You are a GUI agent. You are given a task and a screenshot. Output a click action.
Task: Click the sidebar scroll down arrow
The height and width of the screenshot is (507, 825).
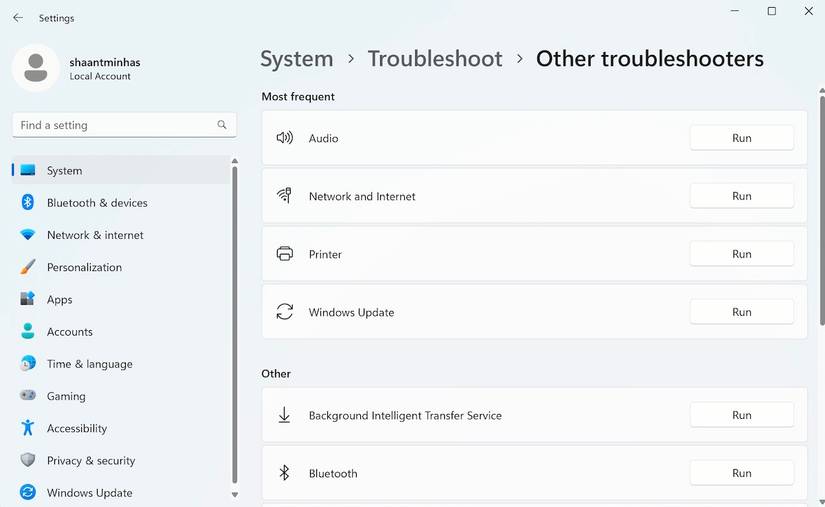(235, 494)
